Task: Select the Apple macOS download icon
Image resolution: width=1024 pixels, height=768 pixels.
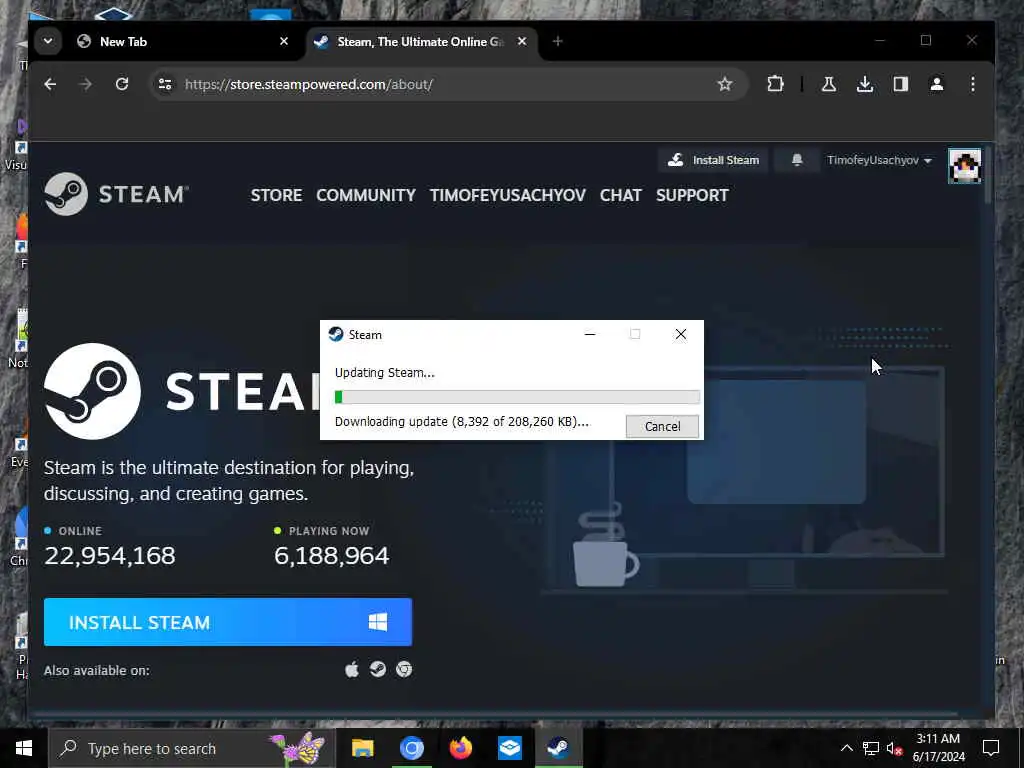Action: tap(352, 669)
